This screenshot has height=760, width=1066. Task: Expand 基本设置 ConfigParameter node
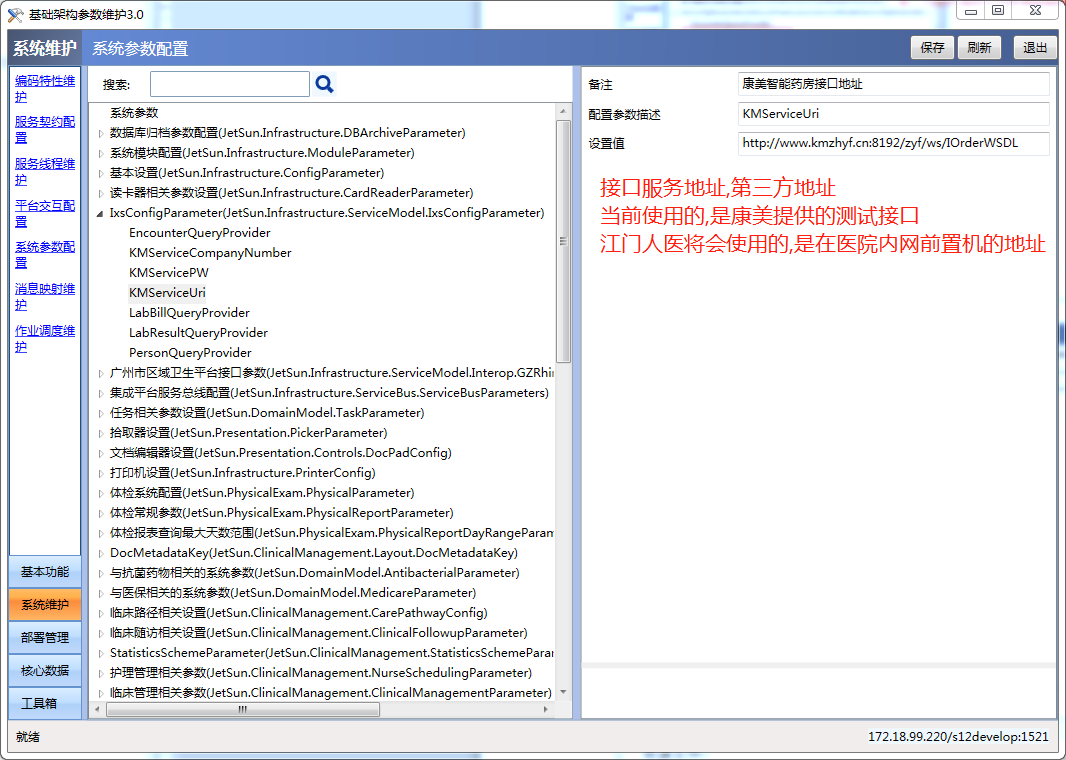click(x=101, y=173)
